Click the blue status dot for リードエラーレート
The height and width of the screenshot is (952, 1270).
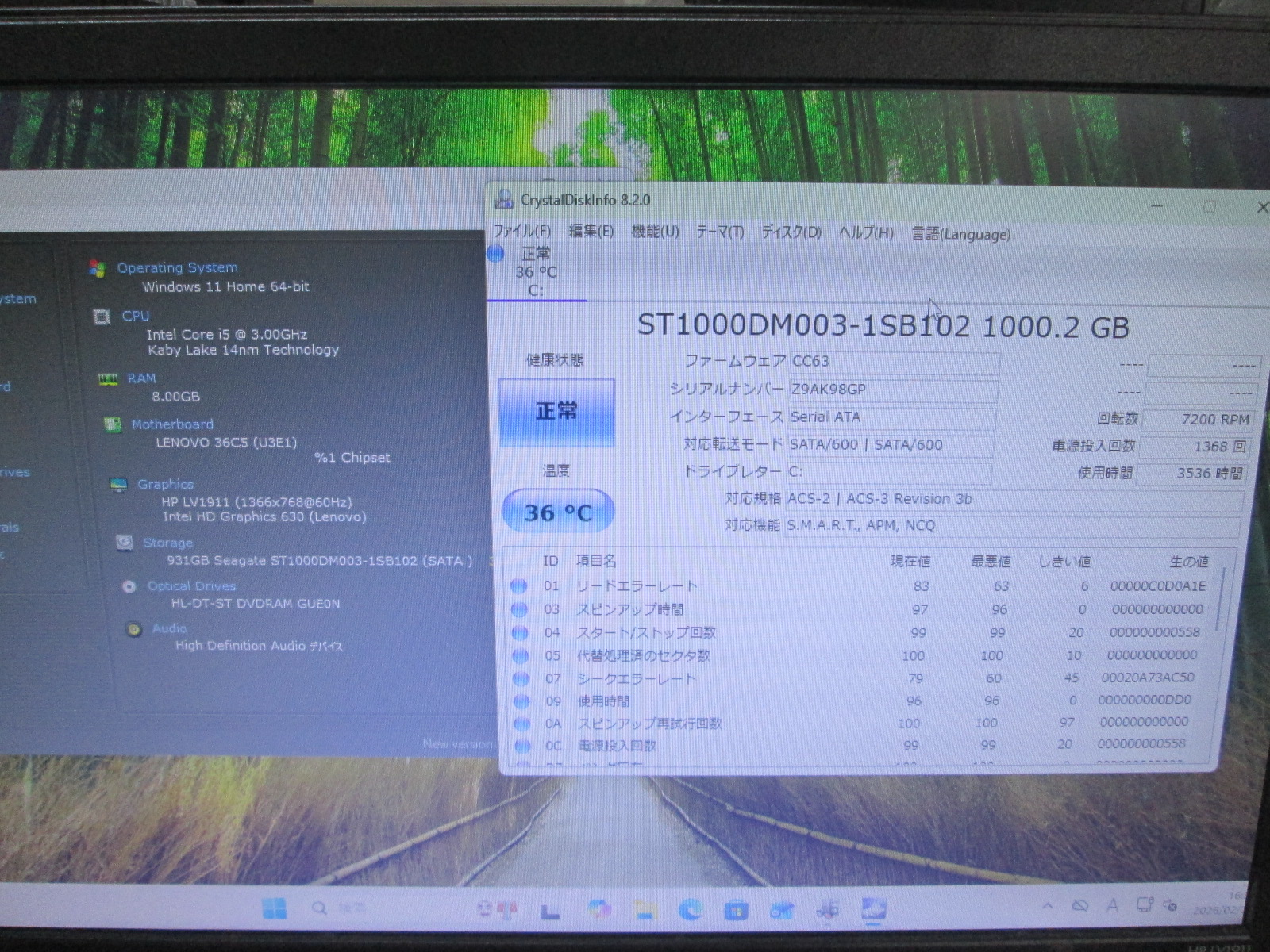[x=519, y=586]
